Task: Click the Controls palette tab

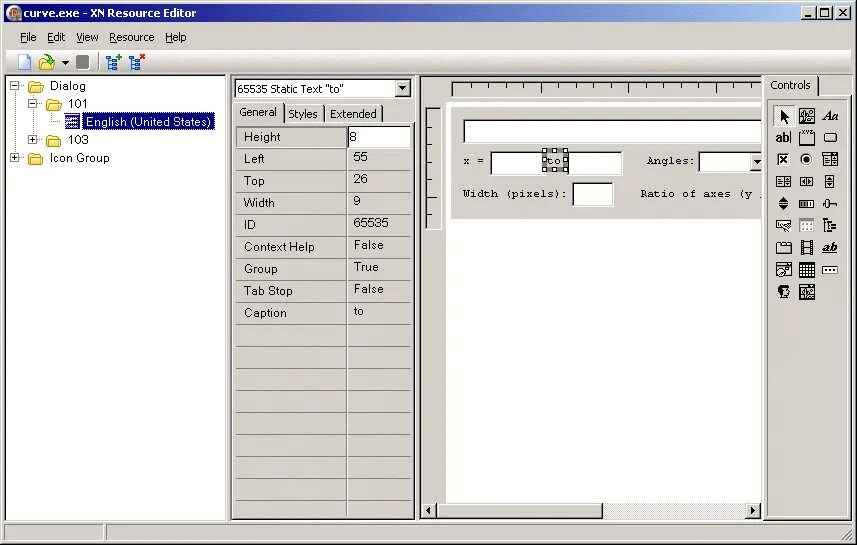Action: (790, 85)
